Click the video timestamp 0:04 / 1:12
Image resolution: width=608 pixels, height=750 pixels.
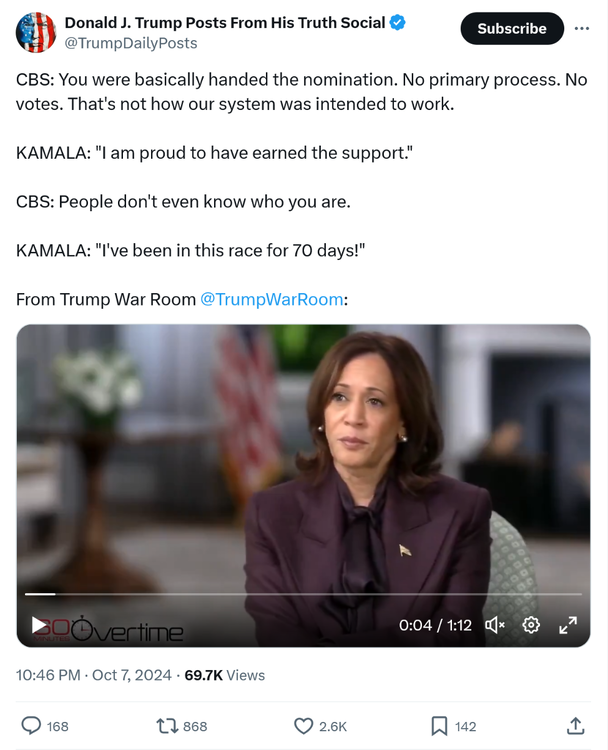click(x=435, y=625)
